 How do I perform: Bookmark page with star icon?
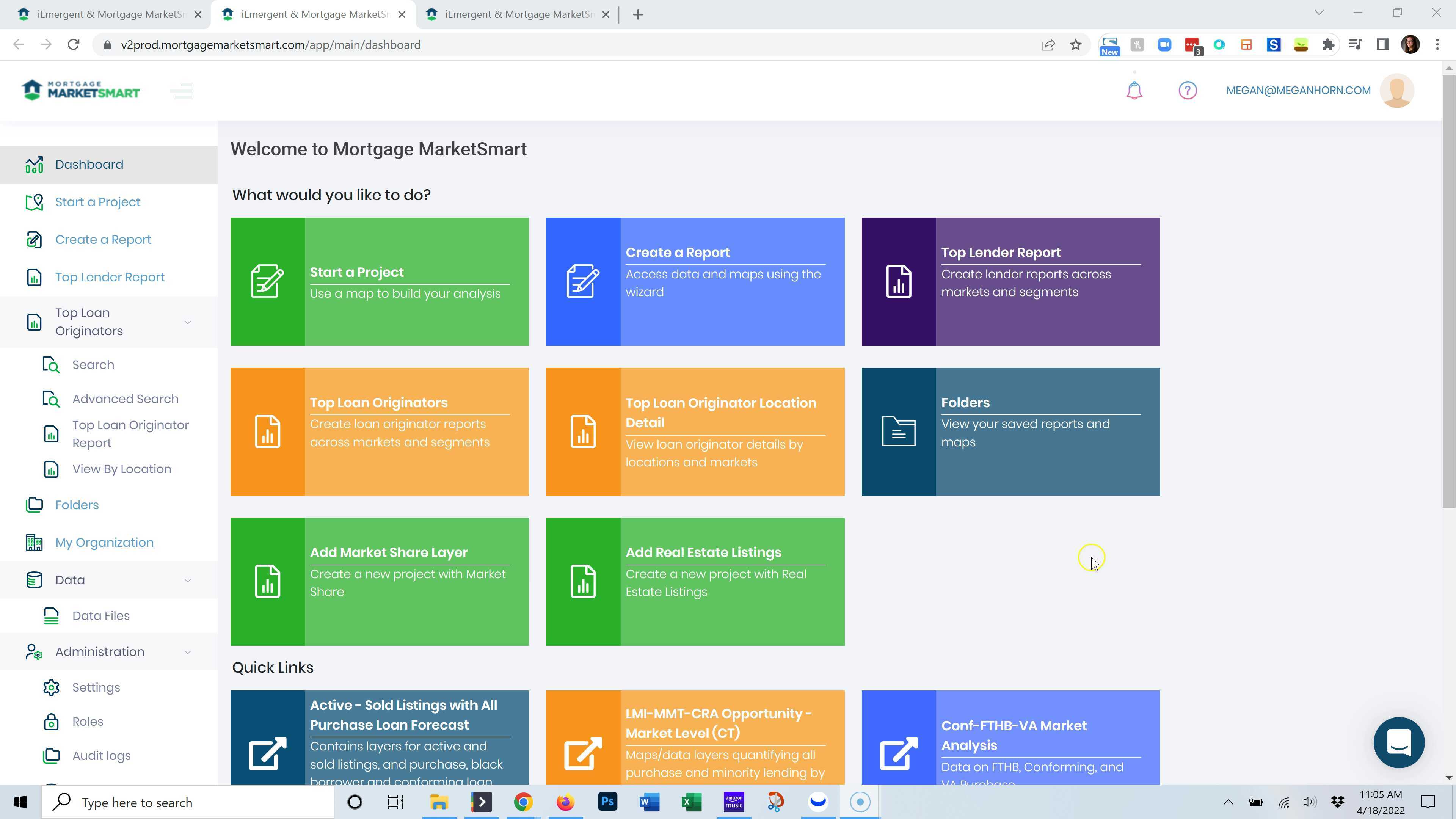pyautogui.click(x=1076, y=45)
